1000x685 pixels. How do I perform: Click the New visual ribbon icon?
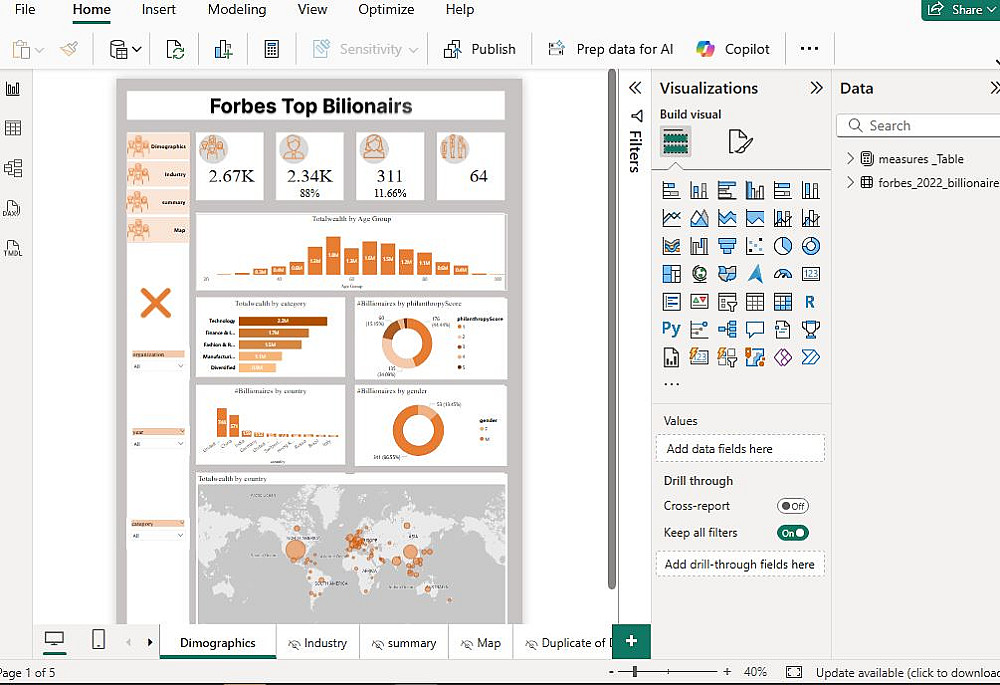[223, 49]
